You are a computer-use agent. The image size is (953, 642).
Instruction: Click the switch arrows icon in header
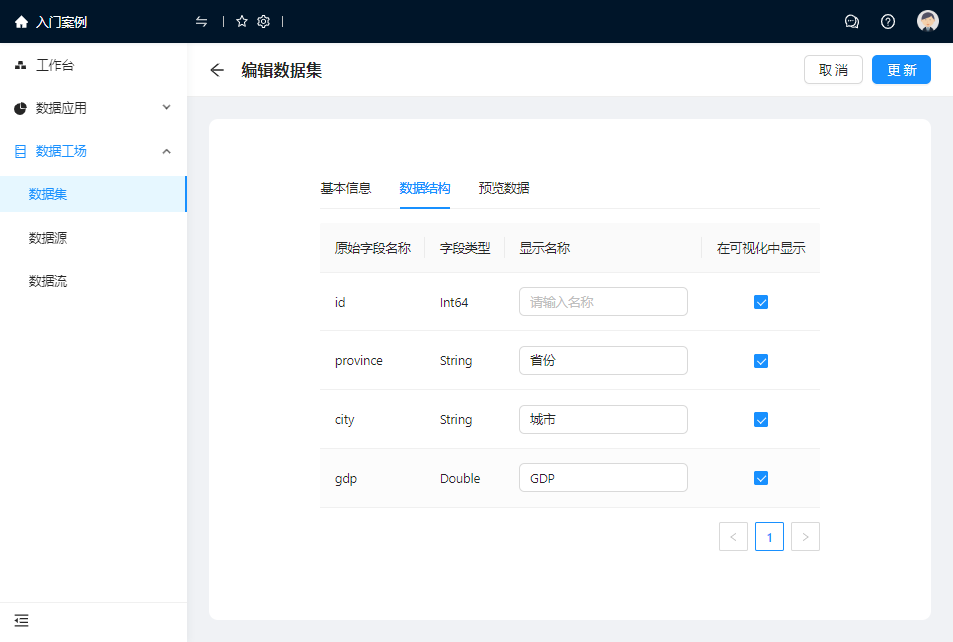(x=202, y=22)
